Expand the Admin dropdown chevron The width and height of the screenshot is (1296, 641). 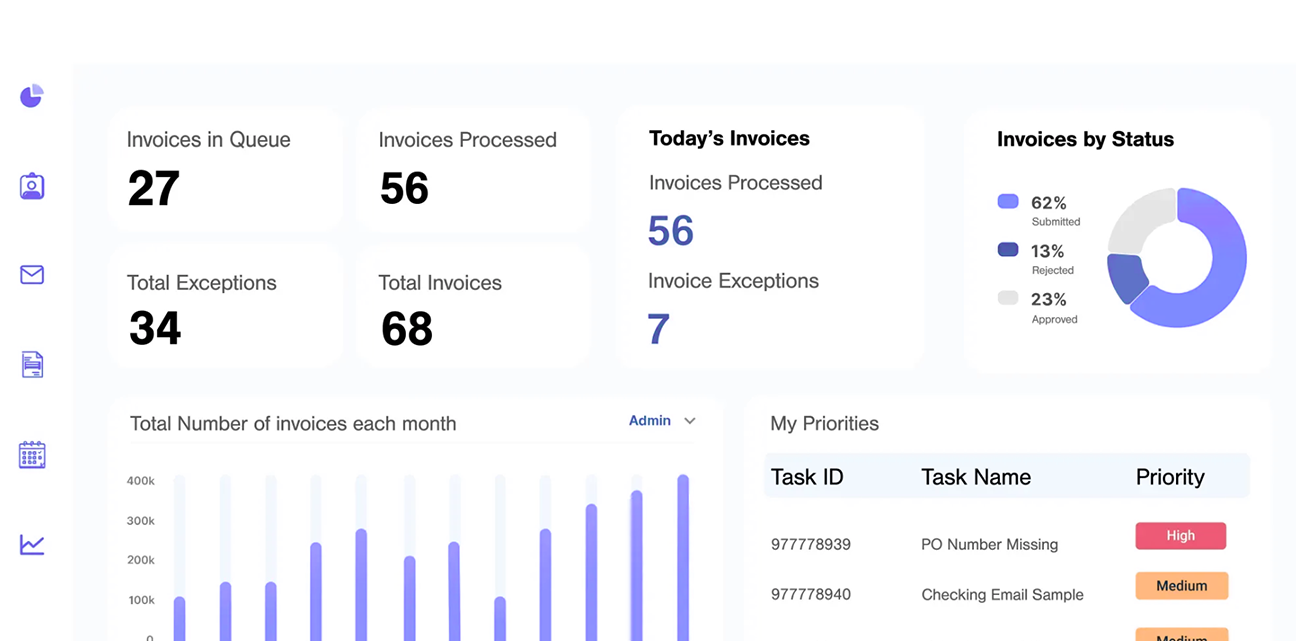click(690, 421)
